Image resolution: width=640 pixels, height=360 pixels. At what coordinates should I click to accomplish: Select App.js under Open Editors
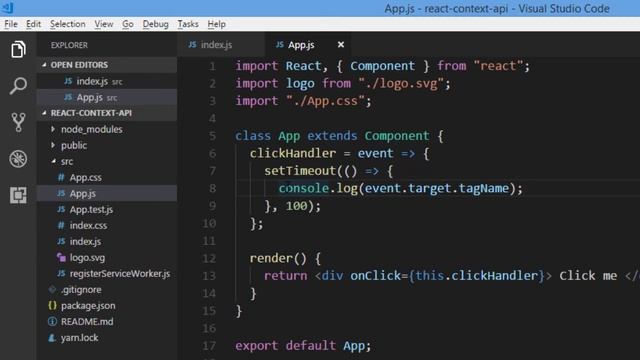(x=107, y=97)
